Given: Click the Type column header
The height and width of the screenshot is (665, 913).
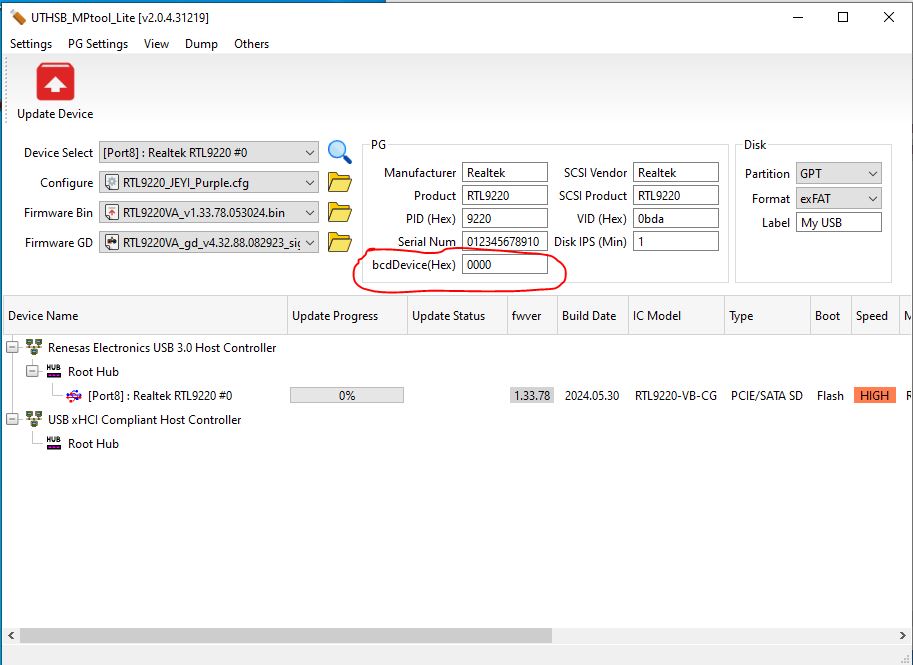Looking at the screenshot, I should coord(767,316).
